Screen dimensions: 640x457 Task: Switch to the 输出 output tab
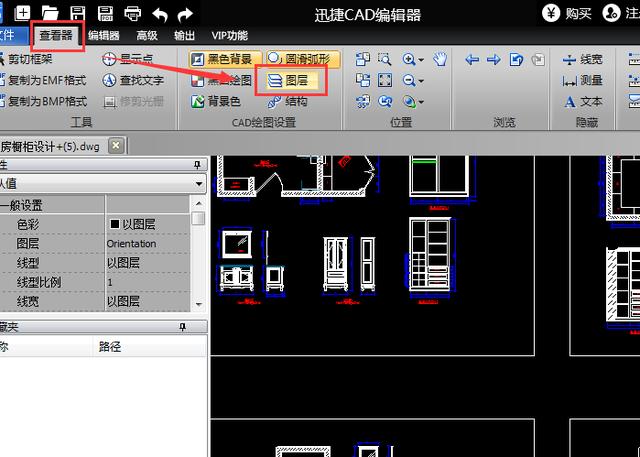coord(184,36)
